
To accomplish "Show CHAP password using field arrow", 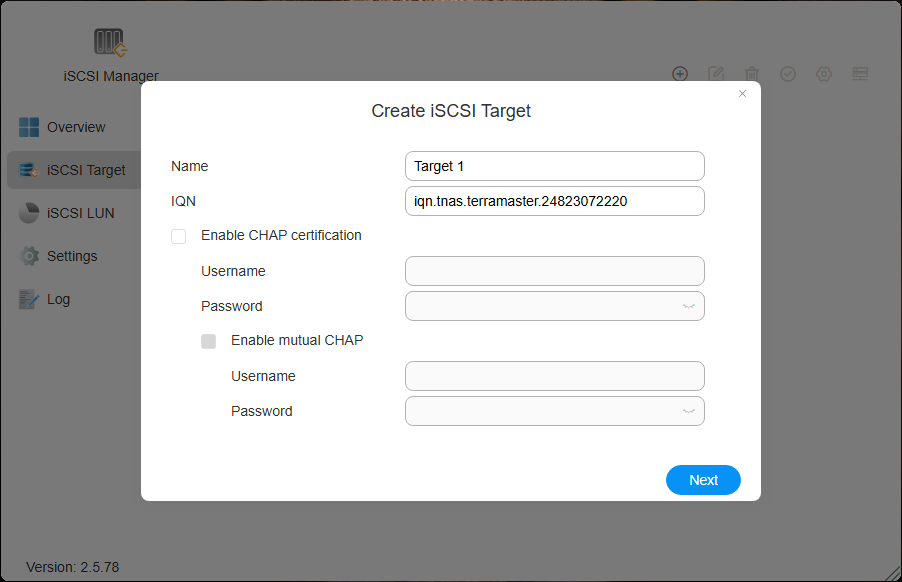I will pyautogui.click(x=688, y=306).
